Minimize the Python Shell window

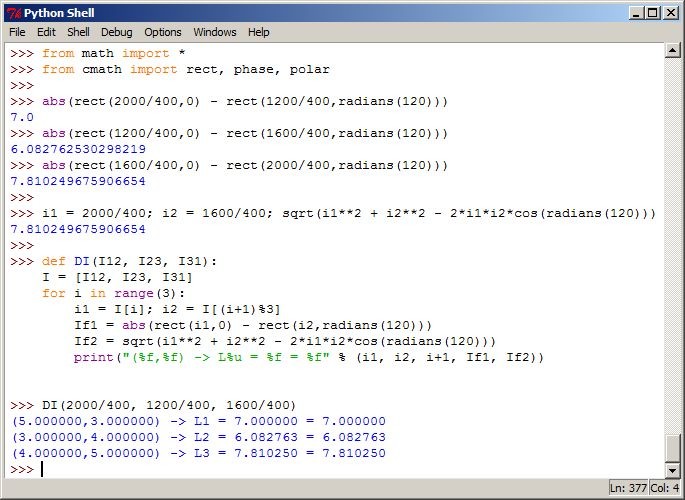tap(636, 13)
